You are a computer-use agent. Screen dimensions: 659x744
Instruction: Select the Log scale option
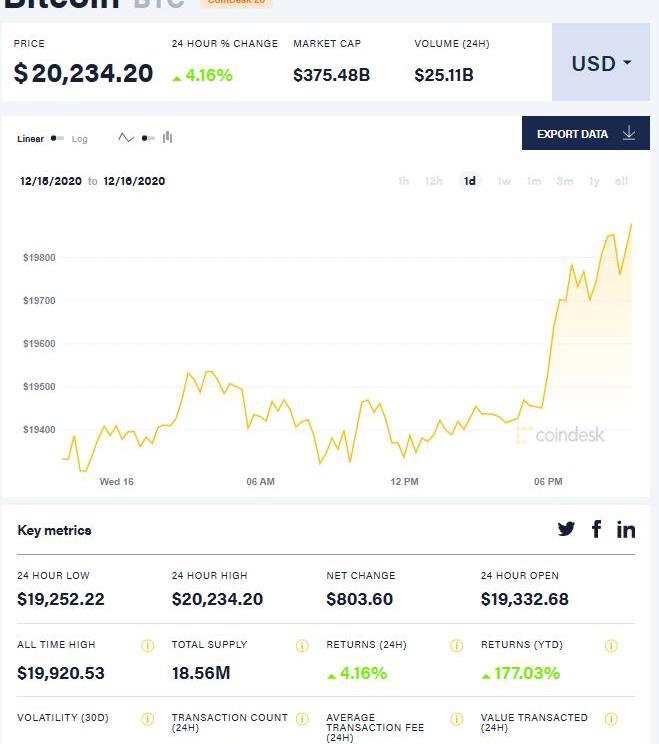[80, 139]
